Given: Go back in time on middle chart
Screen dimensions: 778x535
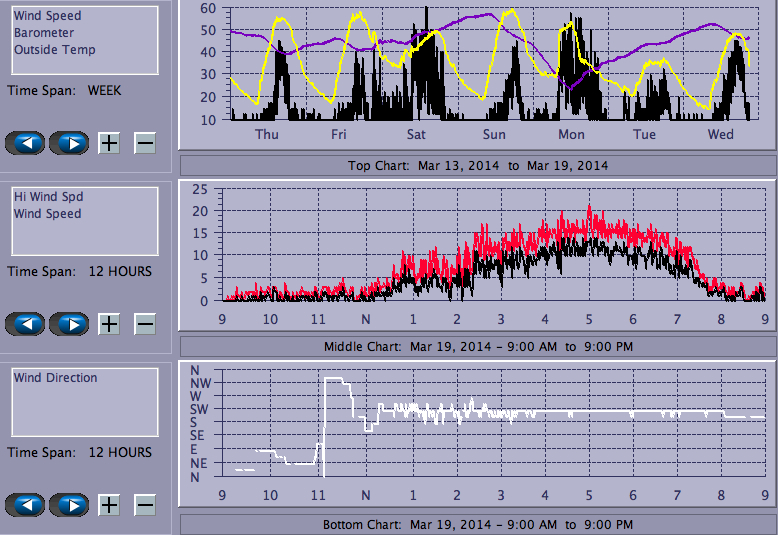Looking at the screenshot, I should (26, 324).
